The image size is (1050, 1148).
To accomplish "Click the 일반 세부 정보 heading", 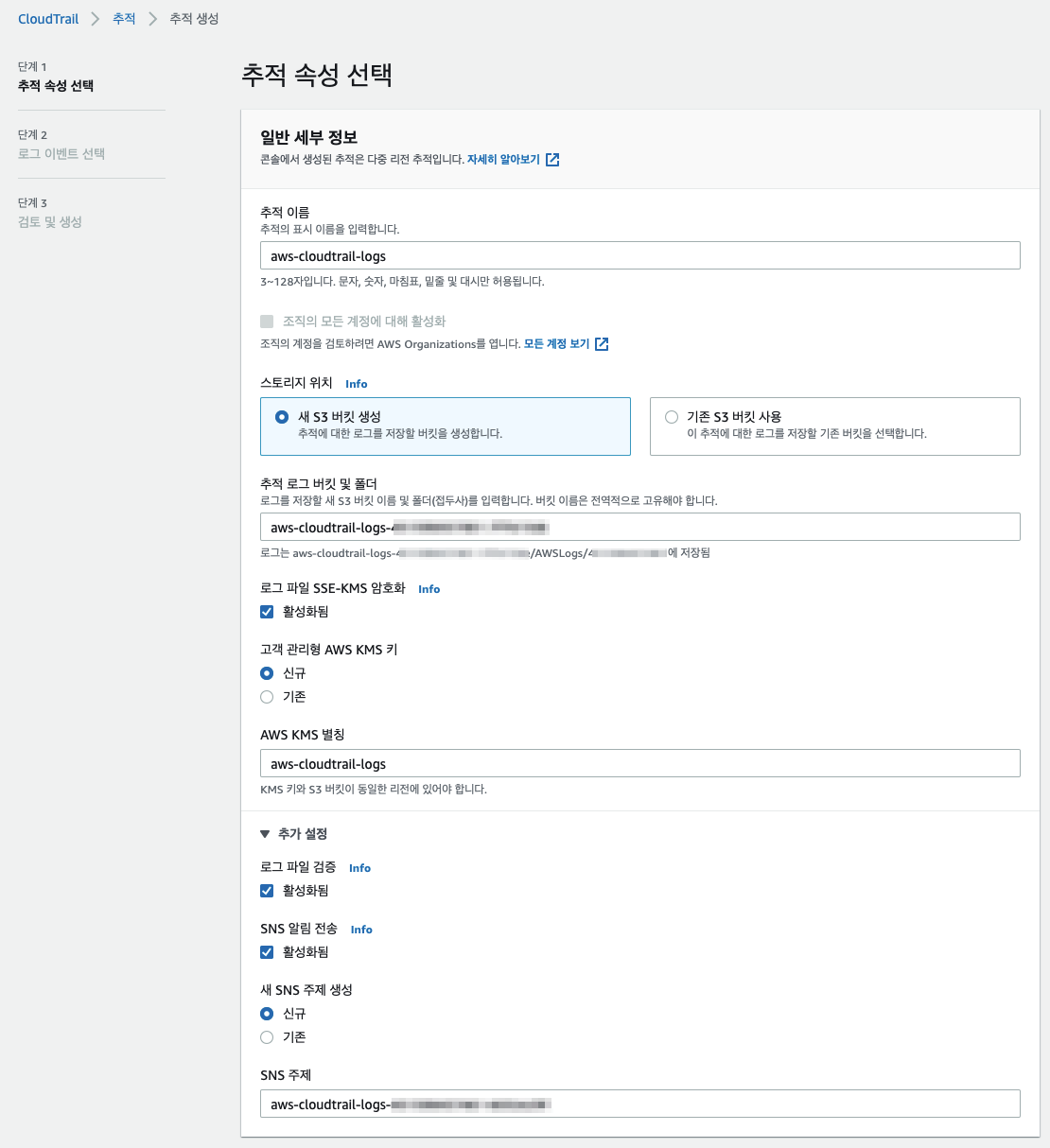I will pos(309,137).
